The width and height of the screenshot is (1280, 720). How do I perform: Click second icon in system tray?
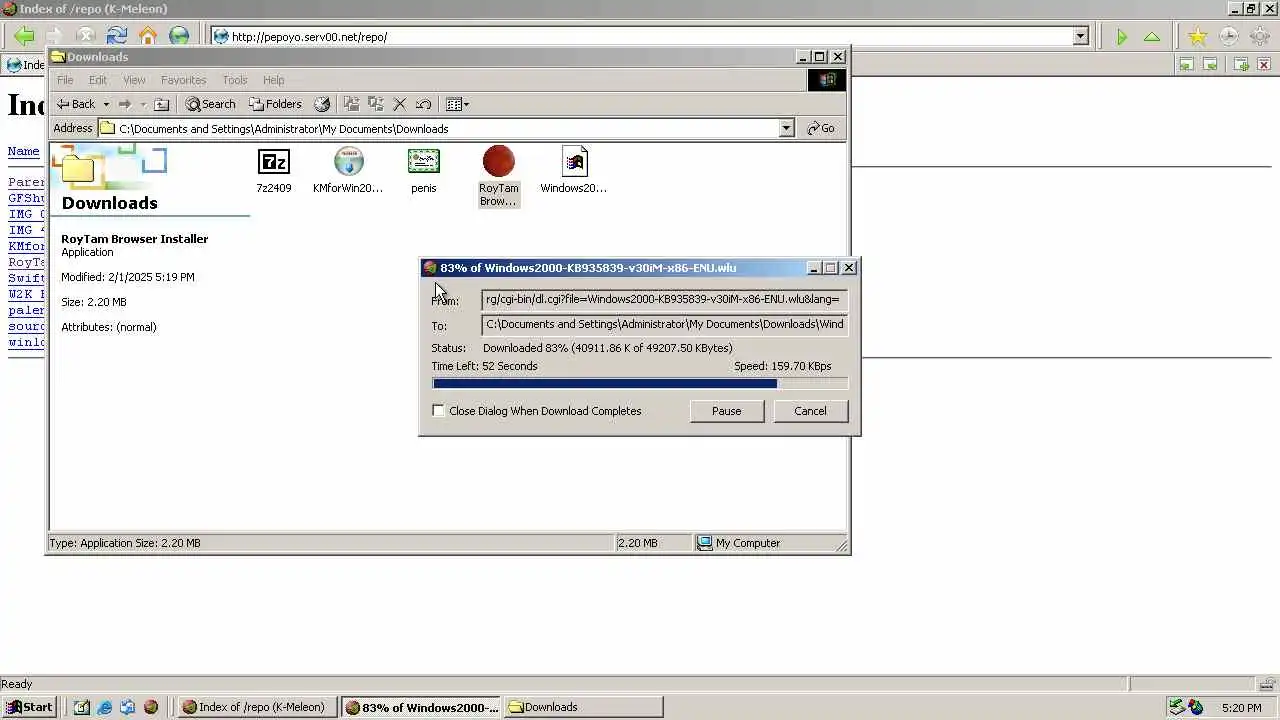(x=1195, y=707)
